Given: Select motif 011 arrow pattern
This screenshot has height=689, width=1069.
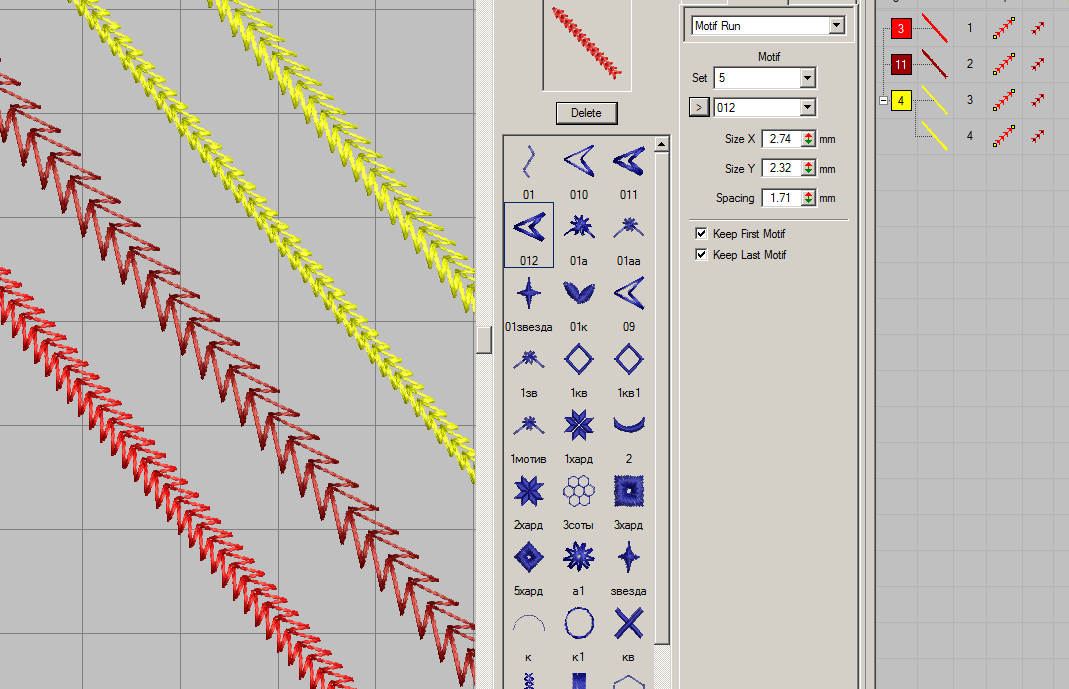Looking at the screenshot, I should click(x=628, y=163).
